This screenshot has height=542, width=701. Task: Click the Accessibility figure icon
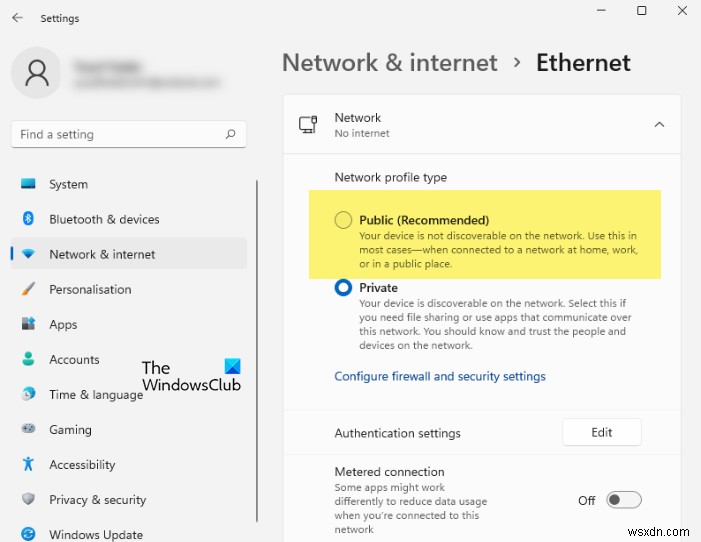coord(28,464)
